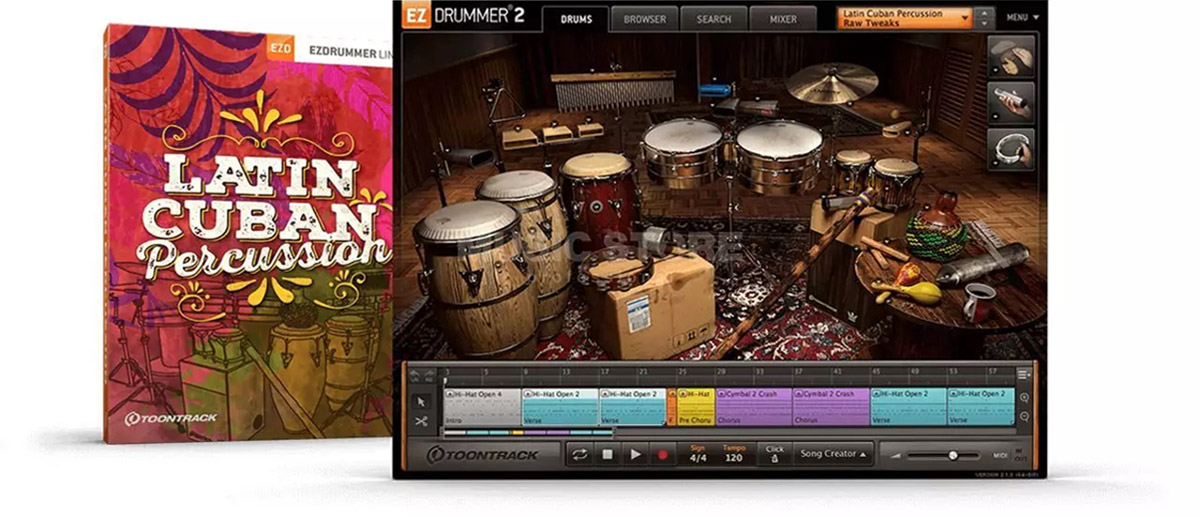Open the Song Creator panel
The height and width of the screenshot is (517, 1200).
[x=832, y=454]
